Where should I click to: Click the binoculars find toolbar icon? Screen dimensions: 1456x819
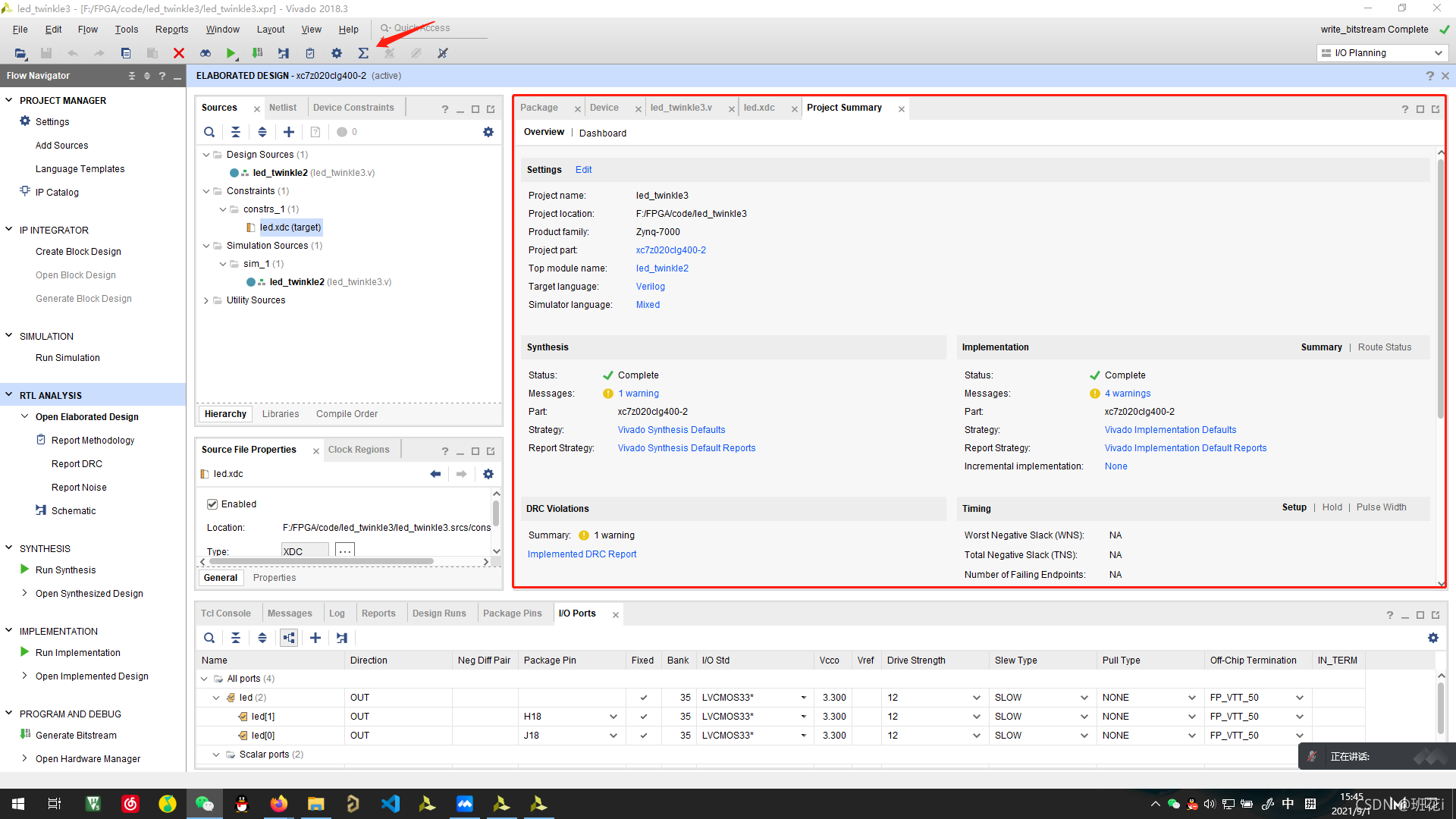[206, 53]
